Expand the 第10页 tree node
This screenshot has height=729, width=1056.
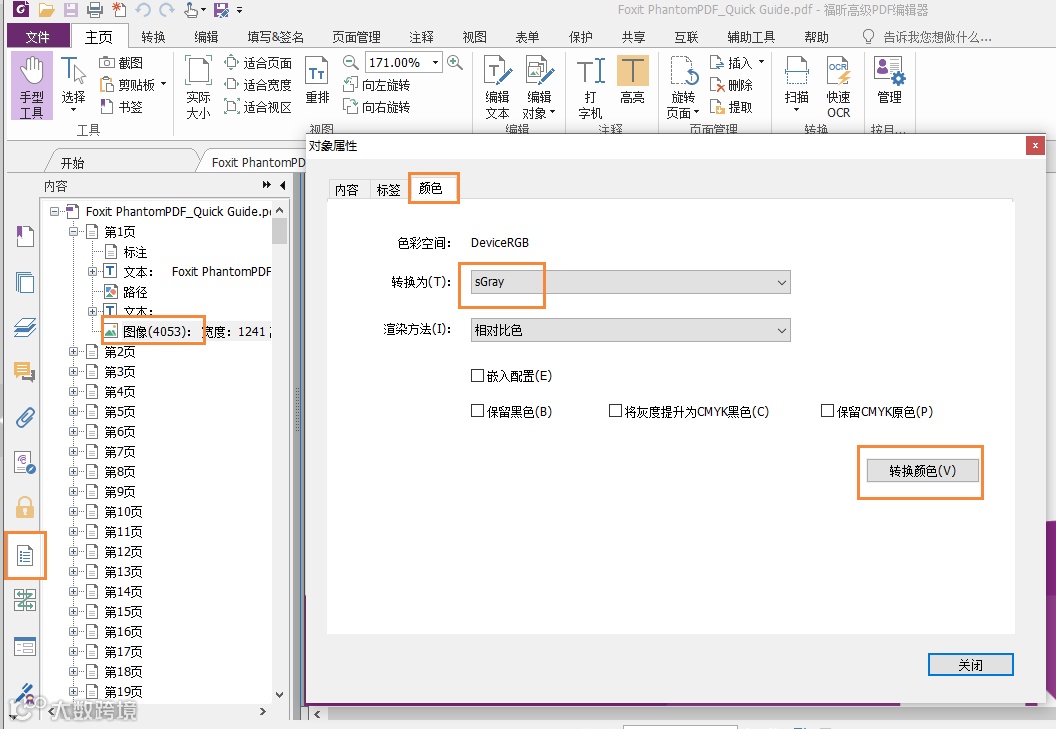coord(73,511)
